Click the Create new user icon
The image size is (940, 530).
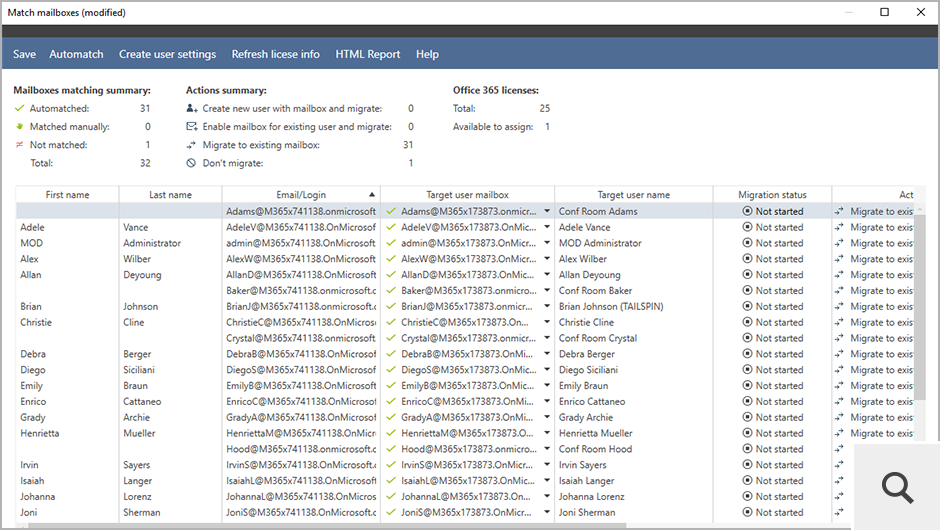tap(191, 109)
